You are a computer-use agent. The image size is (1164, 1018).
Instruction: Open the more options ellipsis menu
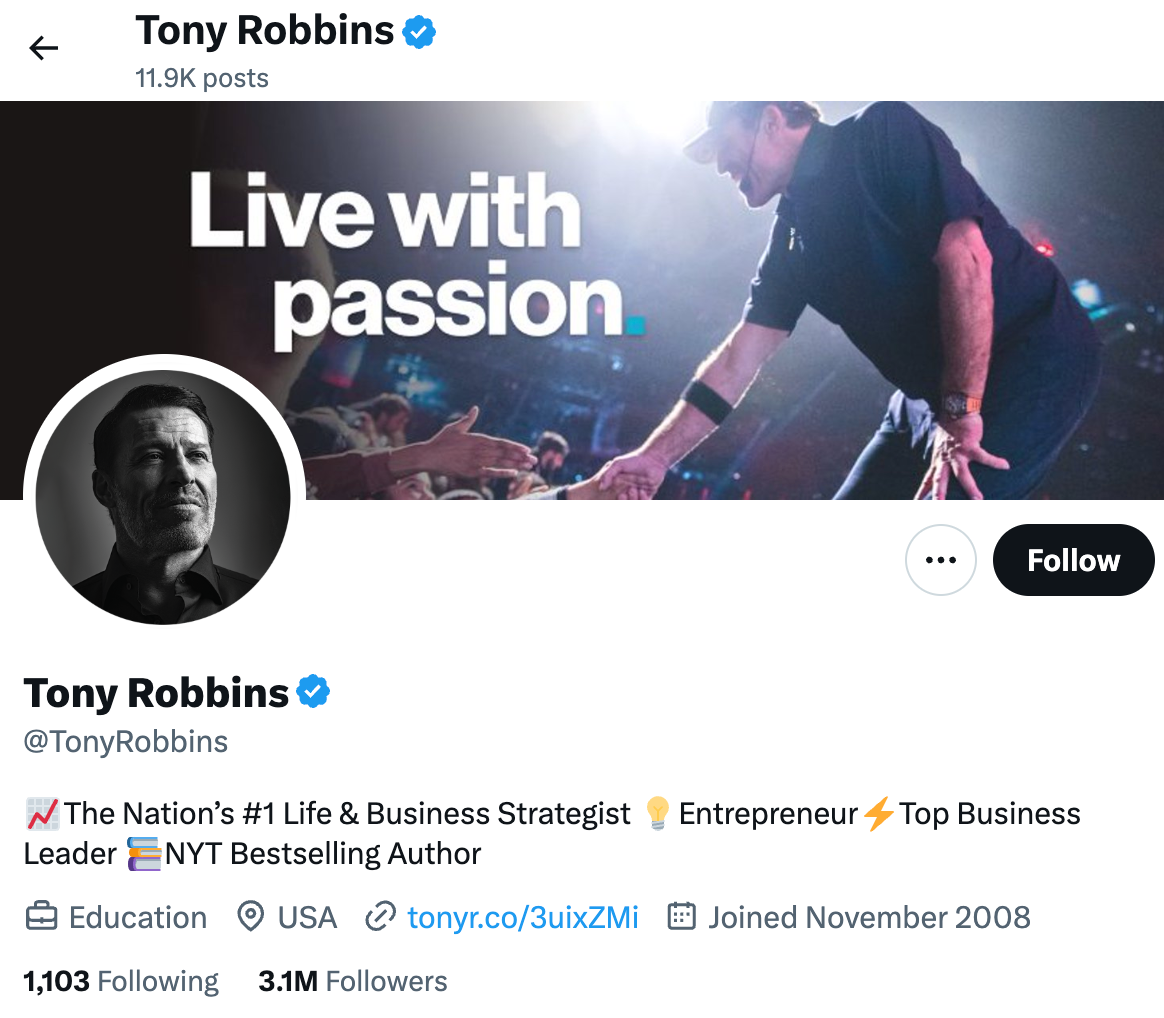(940, 560)
